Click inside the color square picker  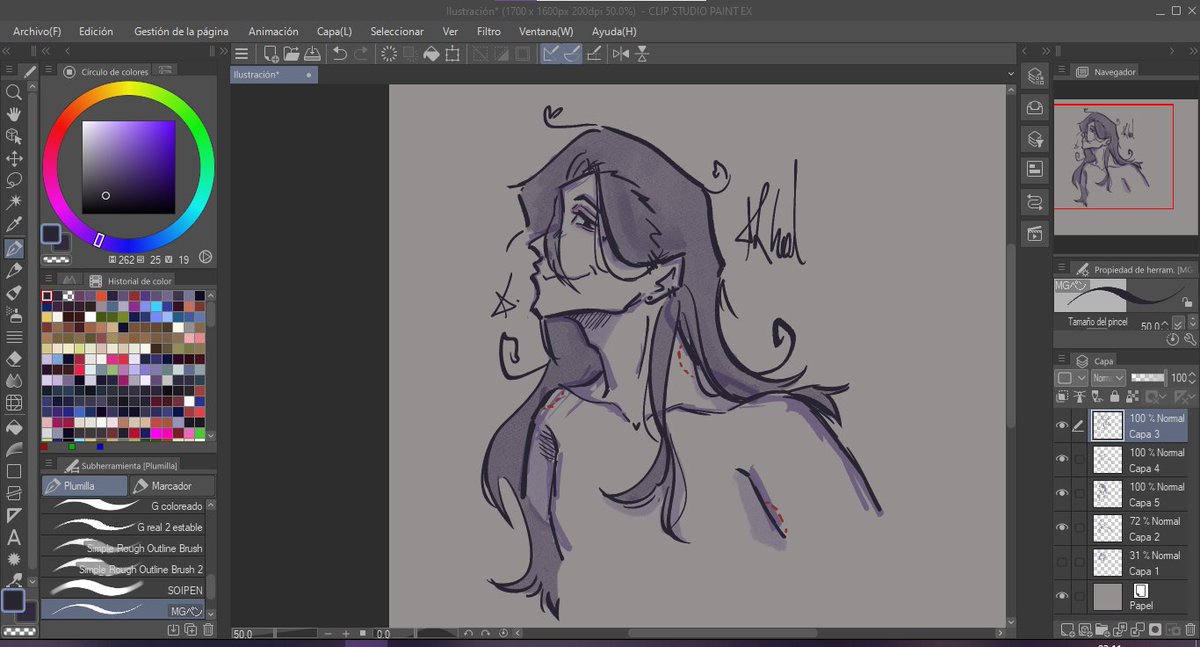tap(128, 167)
